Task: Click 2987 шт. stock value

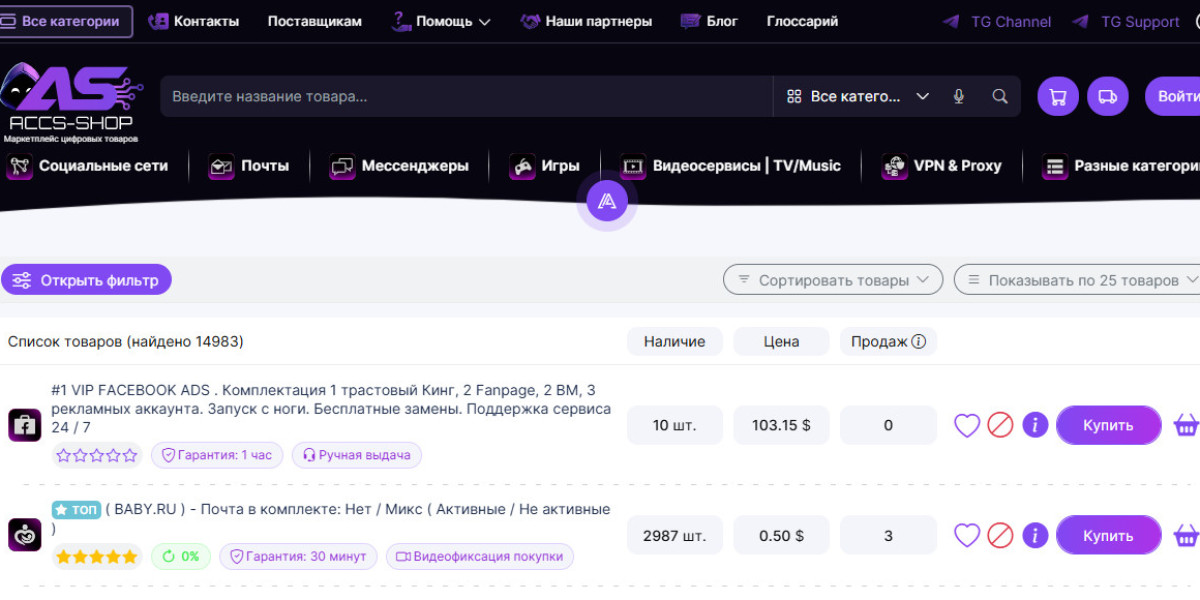Action: (x=675, y=535)
